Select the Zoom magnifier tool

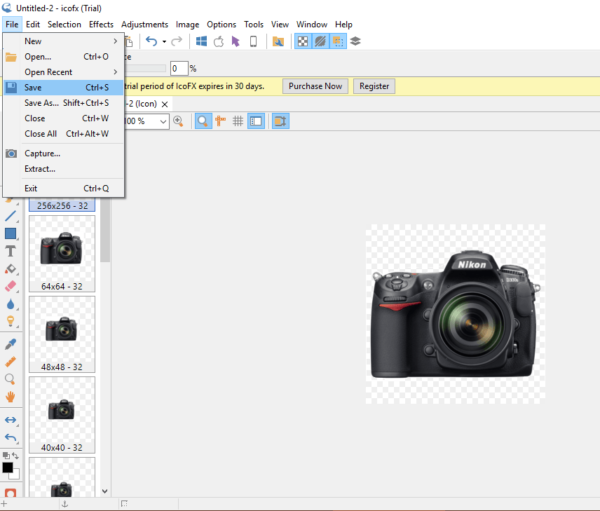(10, 379)
